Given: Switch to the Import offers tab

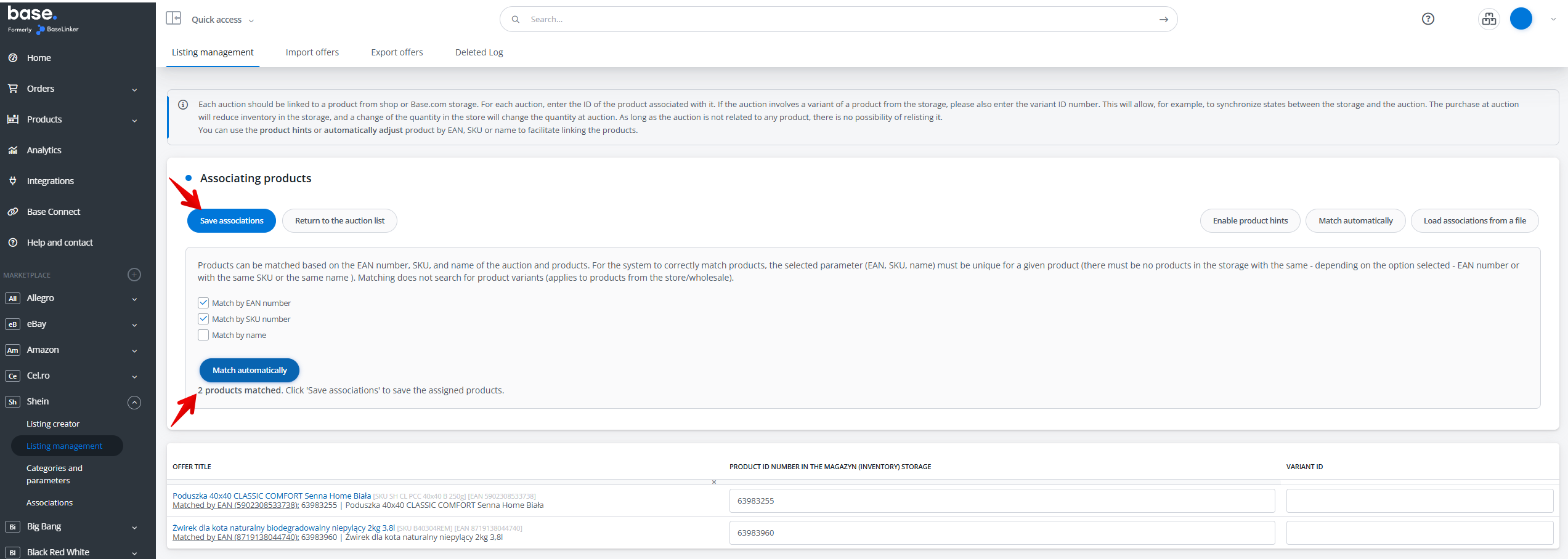Looking at the screenshot, I should 312,52.
